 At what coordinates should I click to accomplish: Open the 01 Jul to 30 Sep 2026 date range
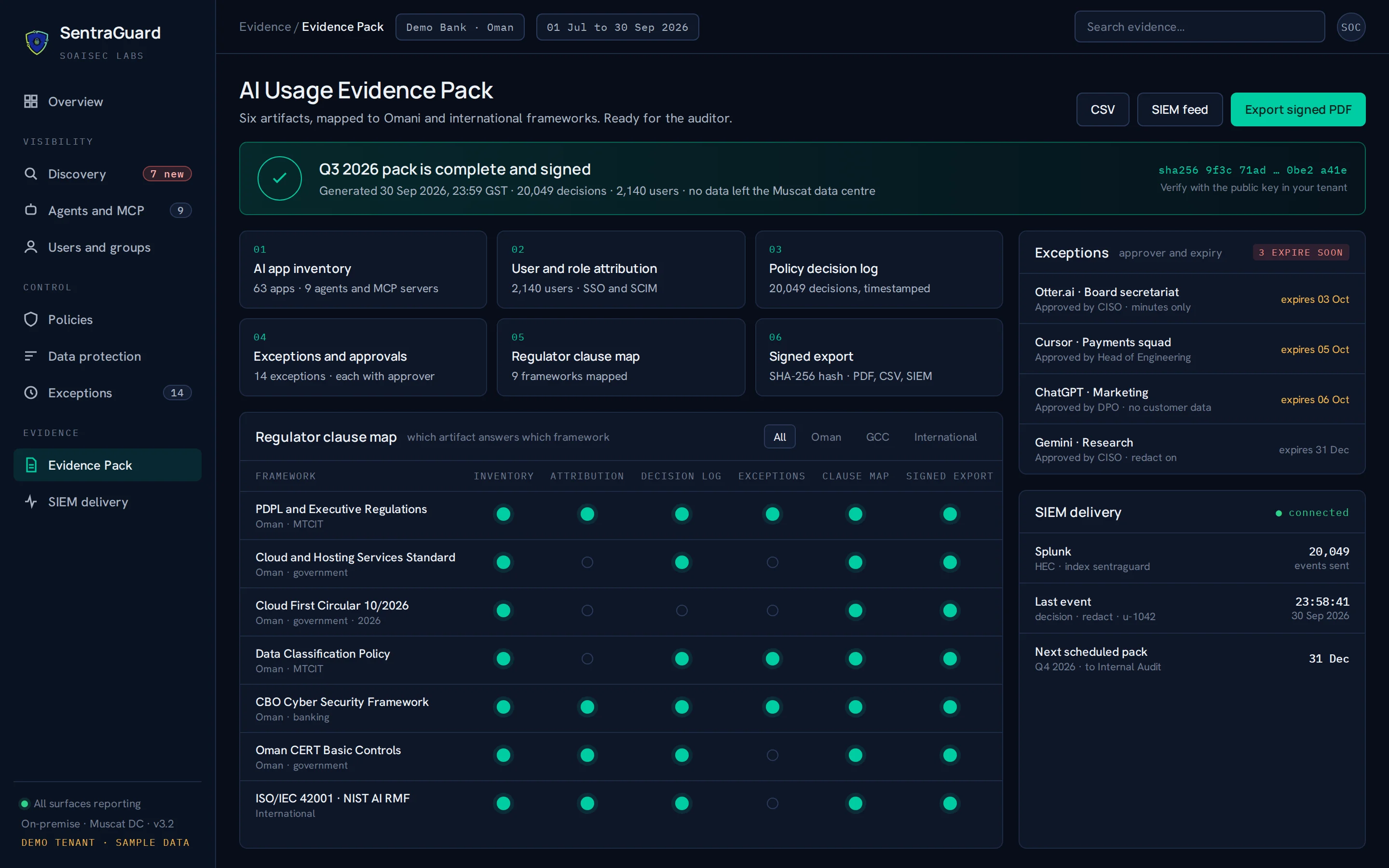618,27
